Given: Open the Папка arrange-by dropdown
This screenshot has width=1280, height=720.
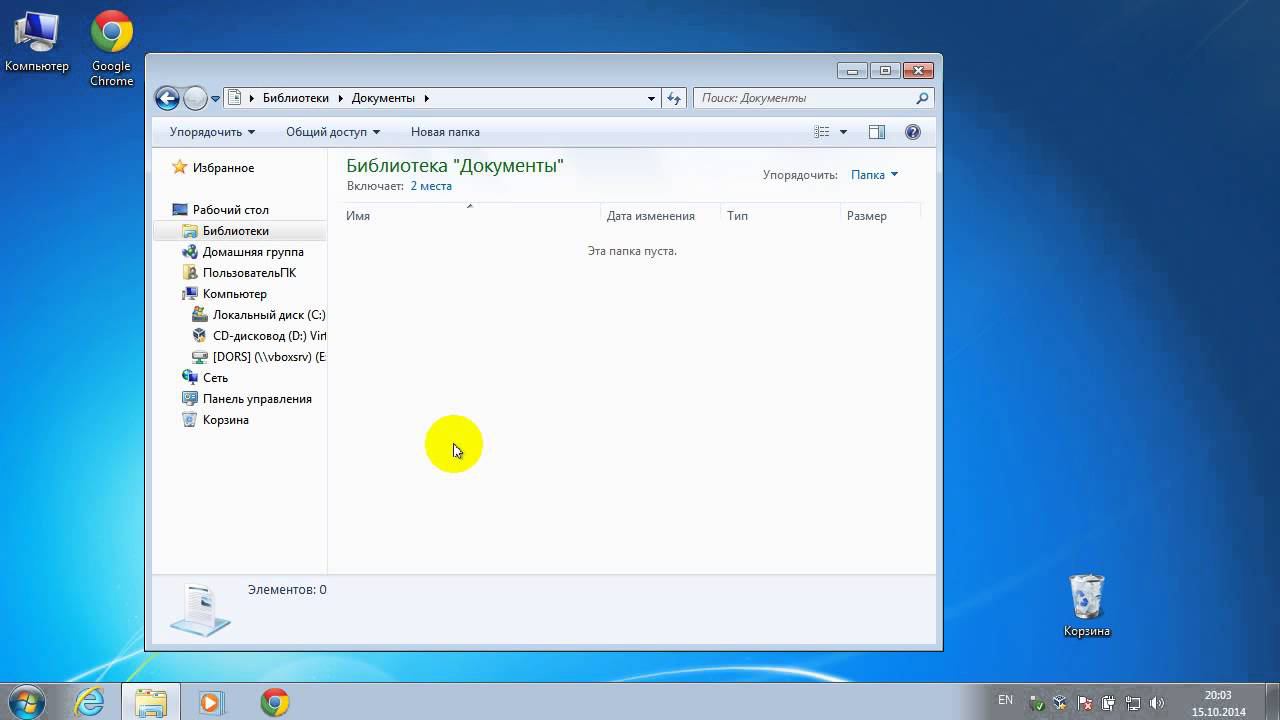Looking at the screenshot, I should click(874, 175).
